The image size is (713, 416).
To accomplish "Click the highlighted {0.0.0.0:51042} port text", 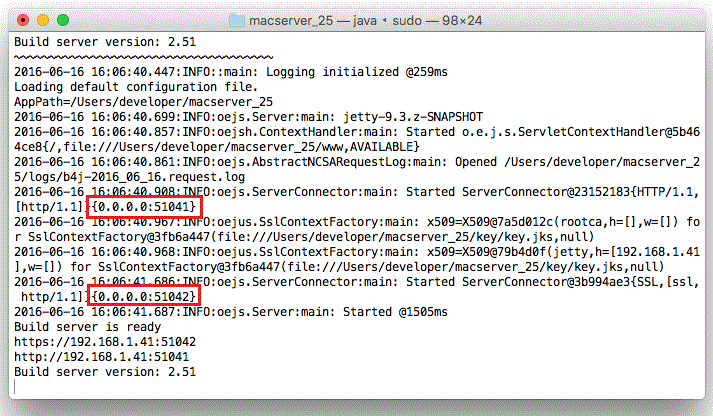I will click(146, 297).
